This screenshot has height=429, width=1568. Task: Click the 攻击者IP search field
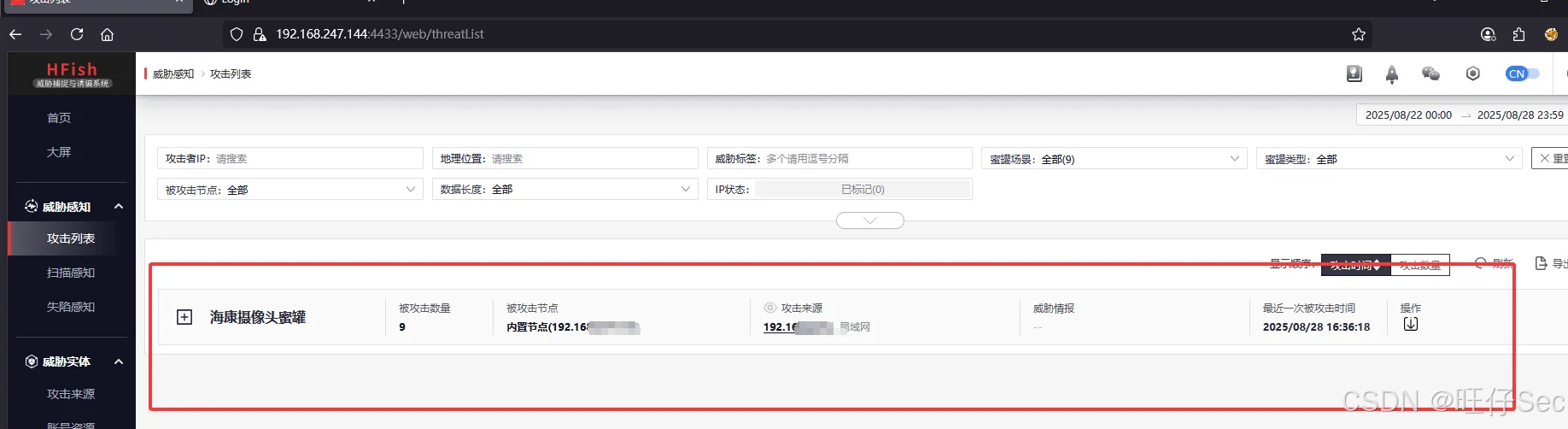tap(290, 158)
